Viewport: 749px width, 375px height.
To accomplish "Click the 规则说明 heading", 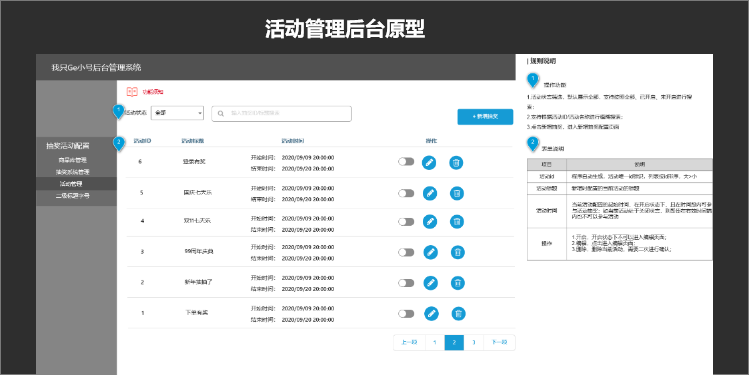I will [542, 61].
